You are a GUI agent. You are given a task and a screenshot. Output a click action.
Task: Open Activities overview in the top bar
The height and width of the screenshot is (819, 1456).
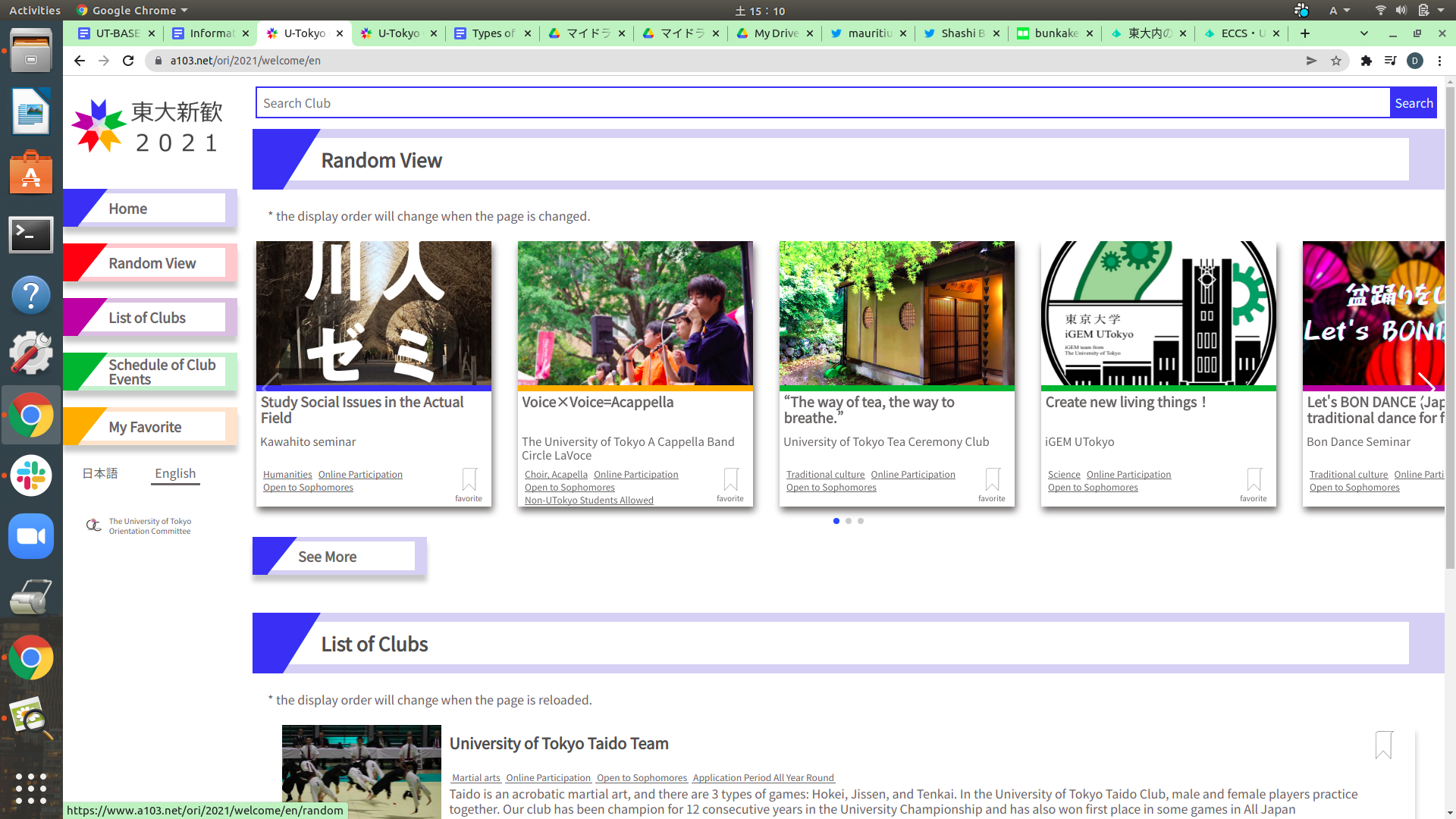point(35,11)
